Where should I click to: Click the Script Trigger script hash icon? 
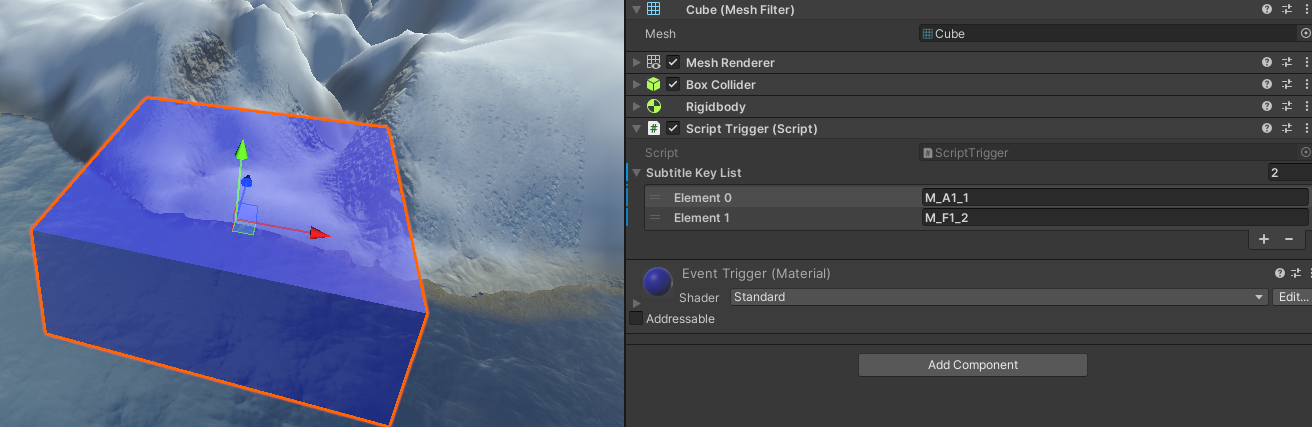653,128
